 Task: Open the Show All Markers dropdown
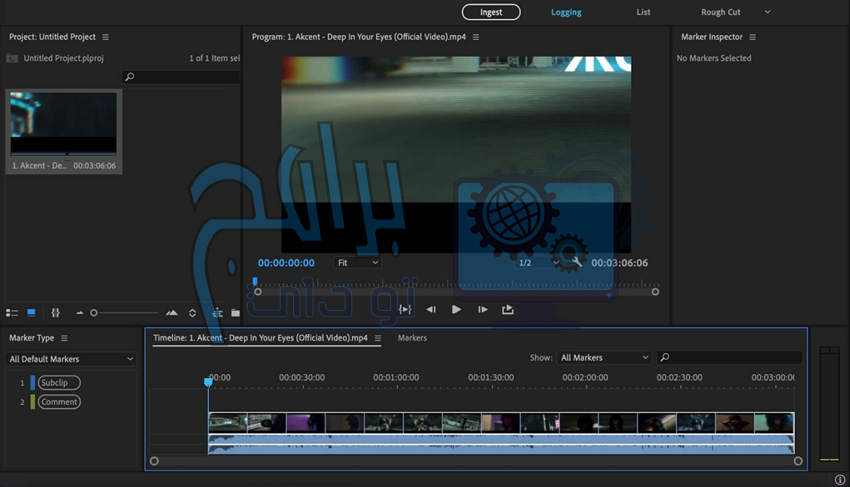tap(604, 358)
